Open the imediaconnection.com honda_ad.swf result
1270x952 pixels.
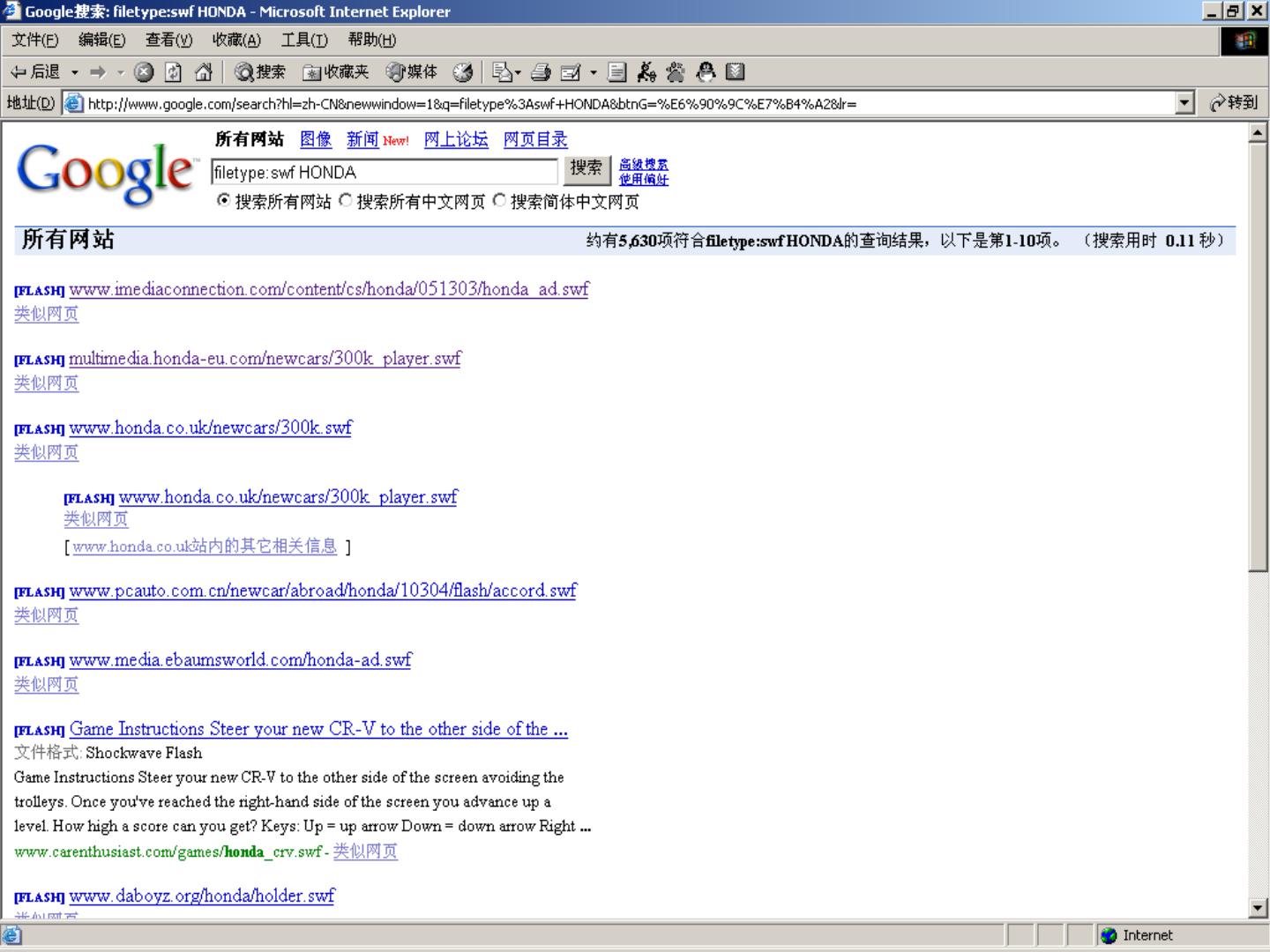329,289
